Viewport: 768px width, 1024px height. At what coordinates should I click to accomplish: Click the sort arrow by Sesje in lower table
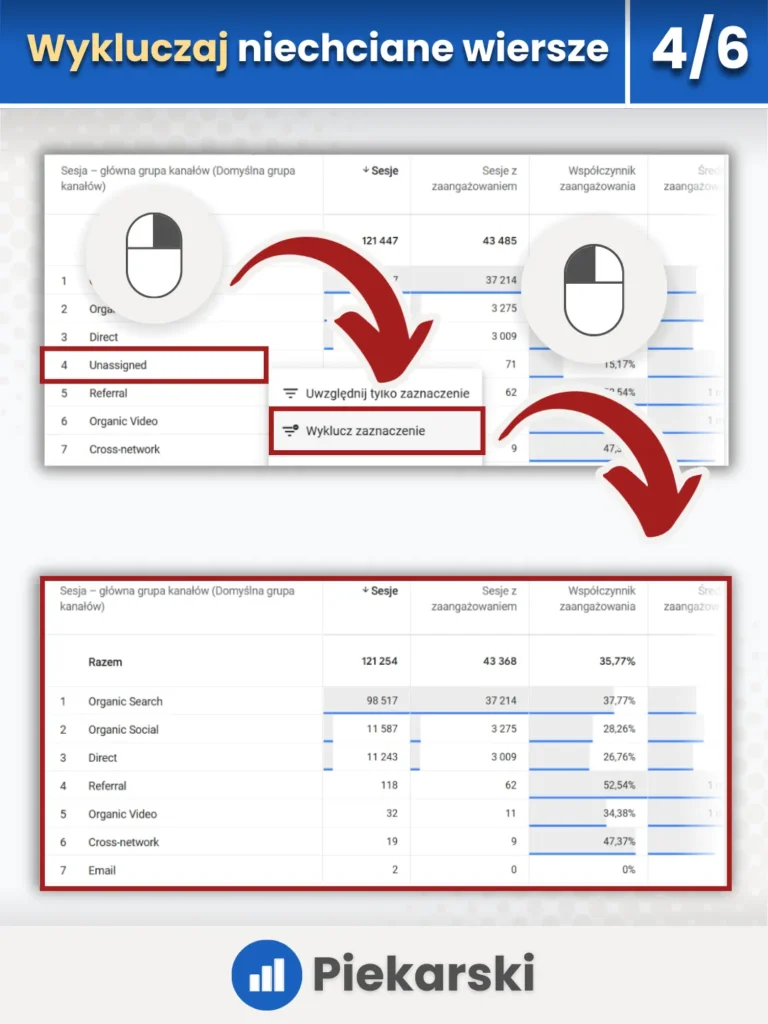coord(366,590)
